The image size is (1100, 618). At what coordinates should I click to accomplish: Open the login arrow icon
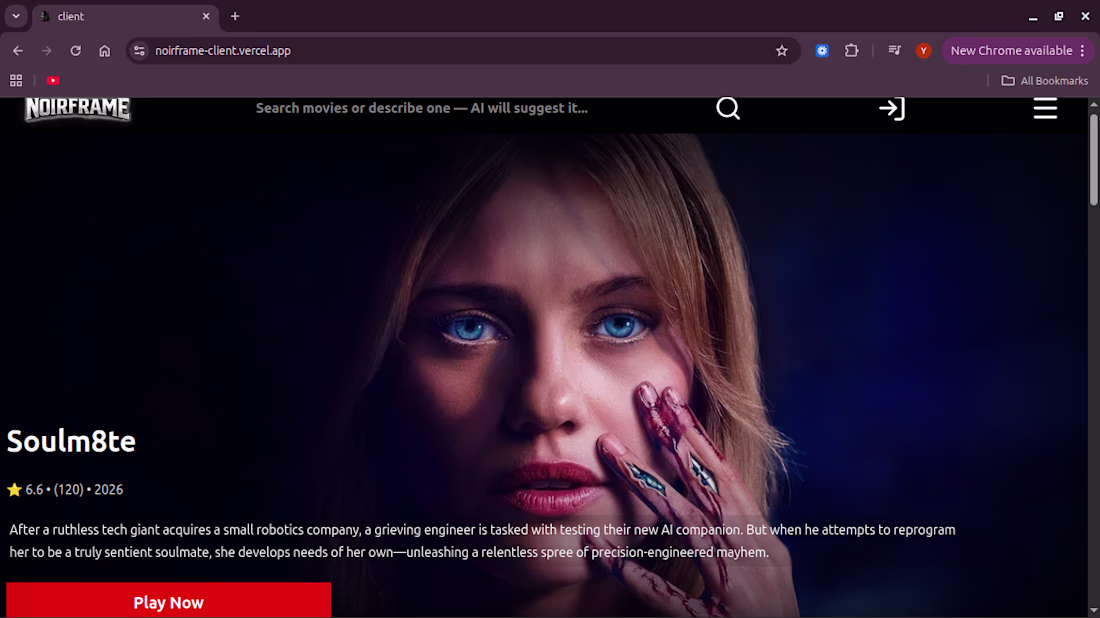(892, 109)
